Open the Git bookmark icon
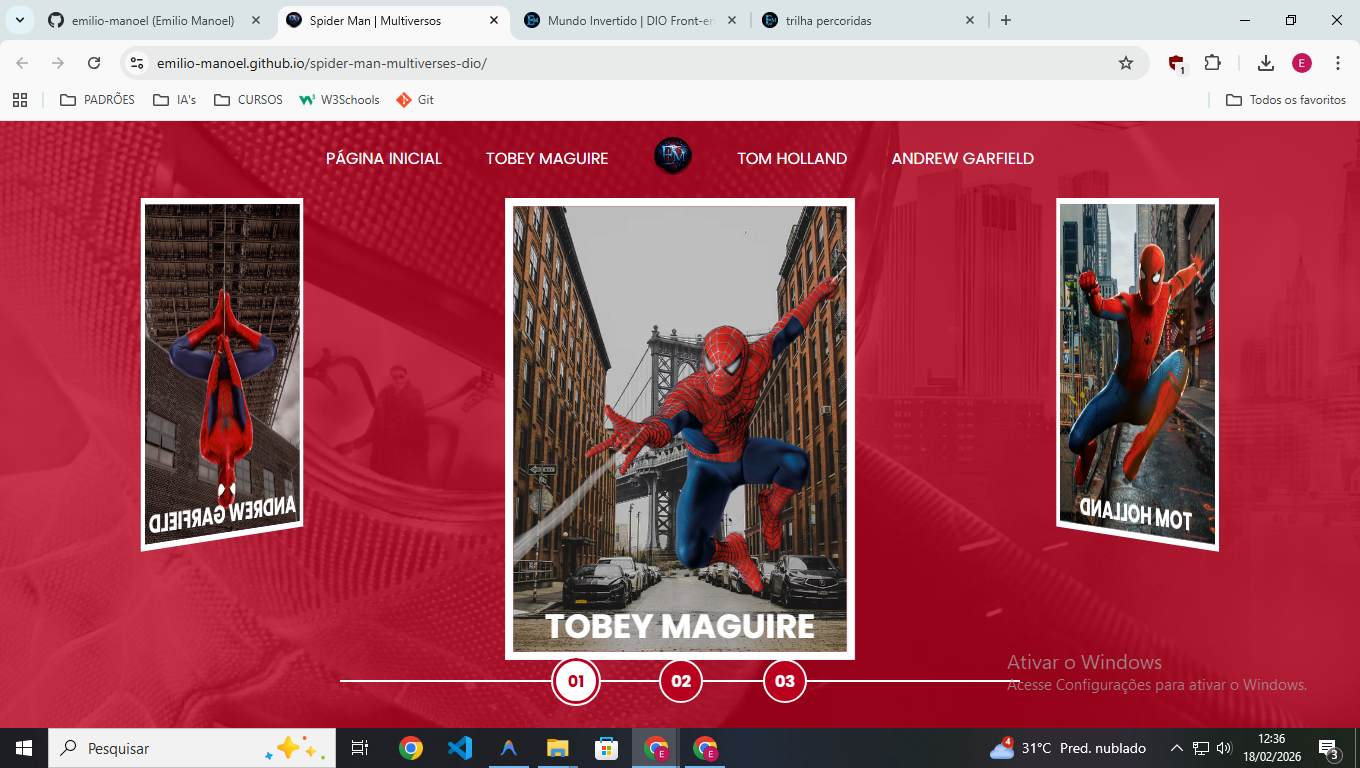 coord(414,99)
